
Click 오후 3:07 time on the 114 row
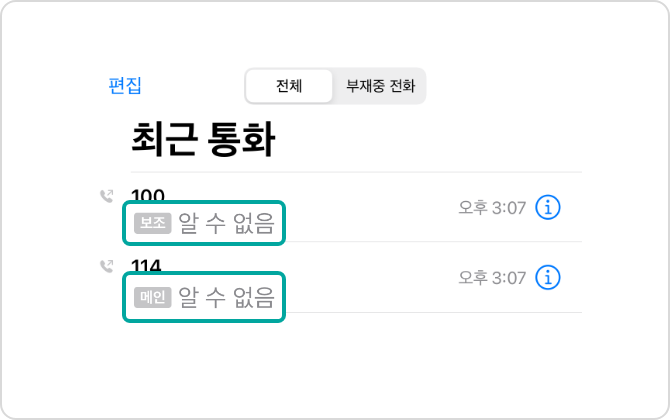[491, 277]
